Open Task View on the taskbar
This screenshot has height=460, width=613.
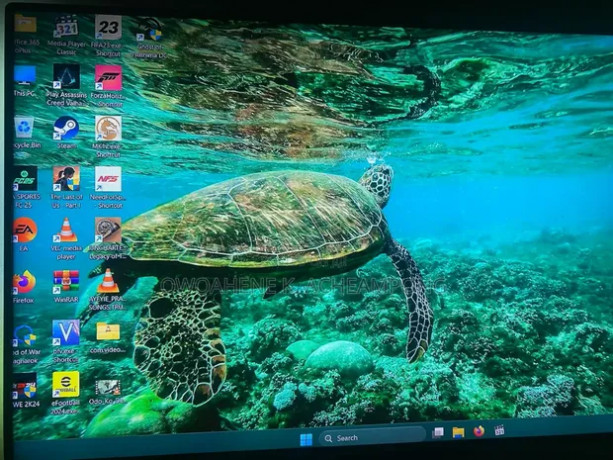coord(438,432)
